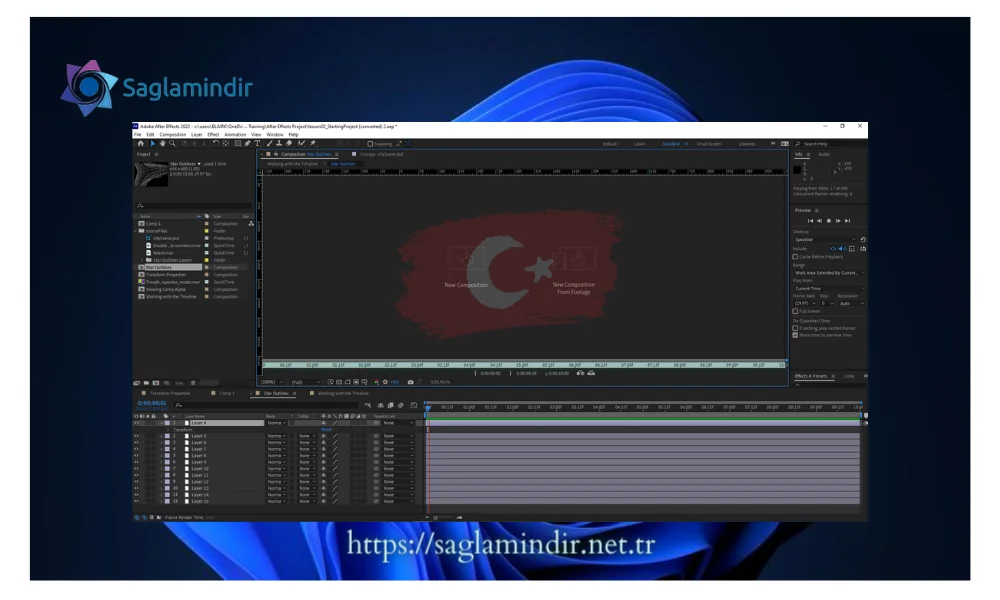Select the Type text tool
Viewport: 1000px width, 600px height.
coord(257,143)
